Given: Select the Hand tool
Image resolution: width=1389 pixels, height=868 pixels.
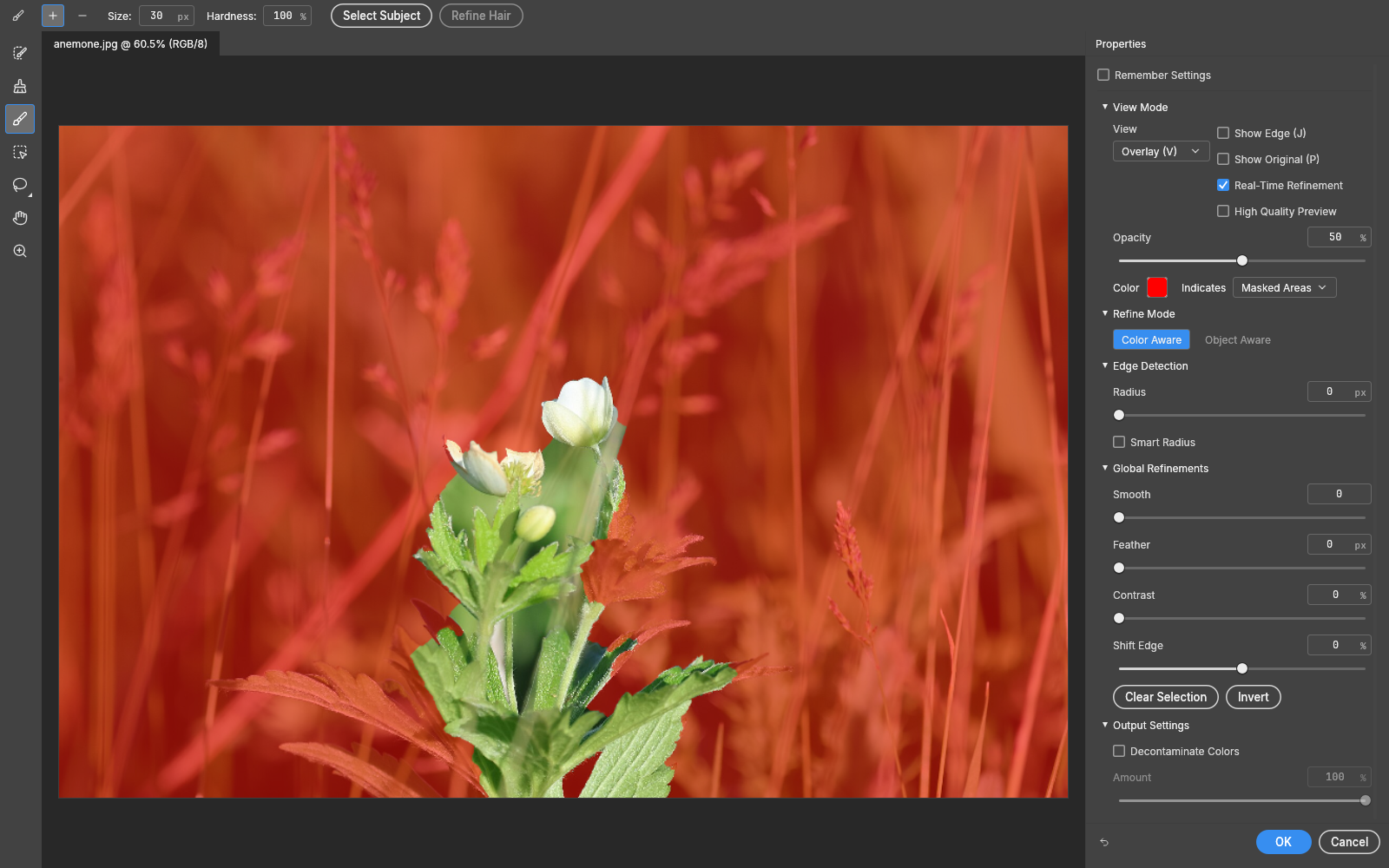Looking at the screenshot, I should pyautogui.click(x=20, y=218).
